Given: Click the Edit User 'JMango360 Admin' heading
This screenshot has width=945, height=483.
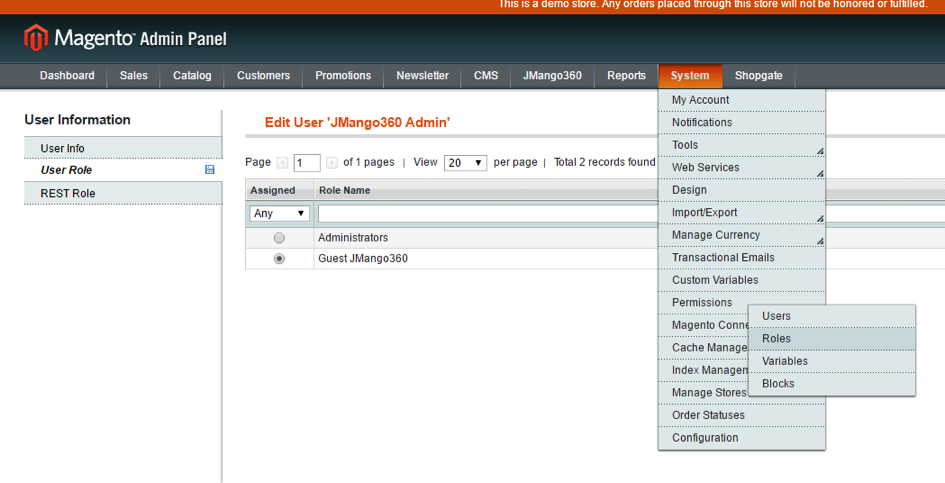Looking at the screenshot, I should pyautogui.click(x=357, y=122).
